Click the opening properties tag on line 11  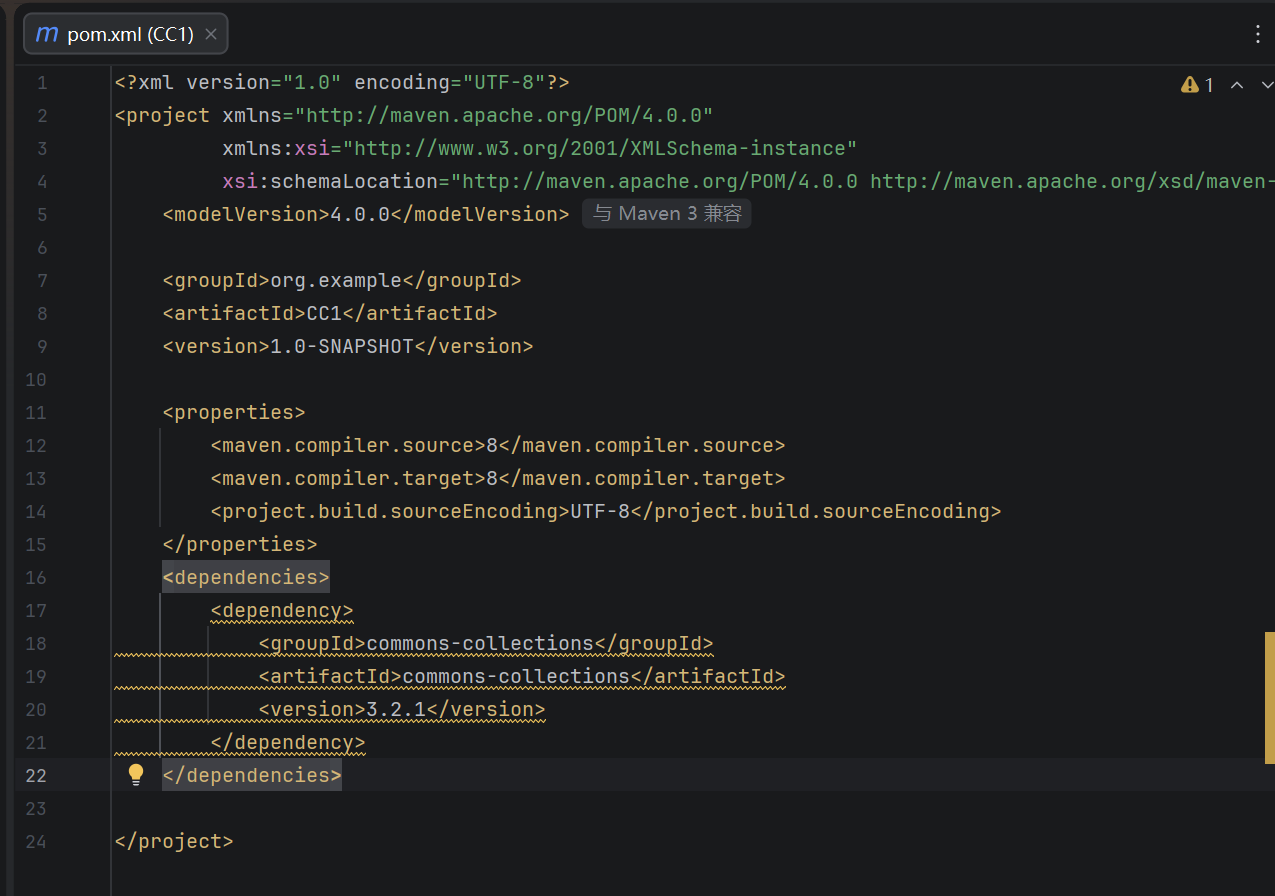[x=234, y=412]
